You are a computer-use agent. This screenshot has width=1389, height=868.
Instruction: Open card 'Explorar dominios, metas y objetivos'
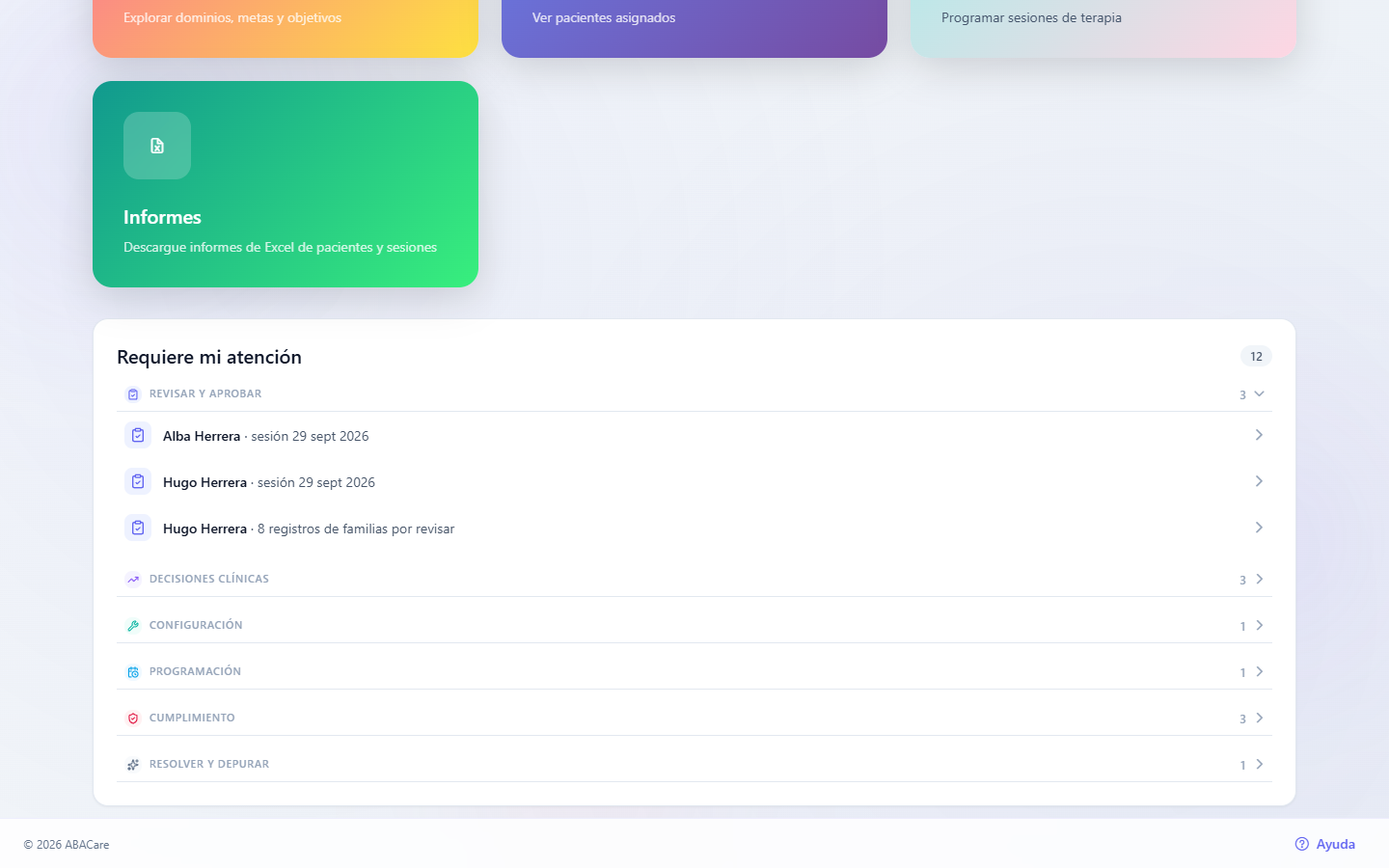point(286,29)
